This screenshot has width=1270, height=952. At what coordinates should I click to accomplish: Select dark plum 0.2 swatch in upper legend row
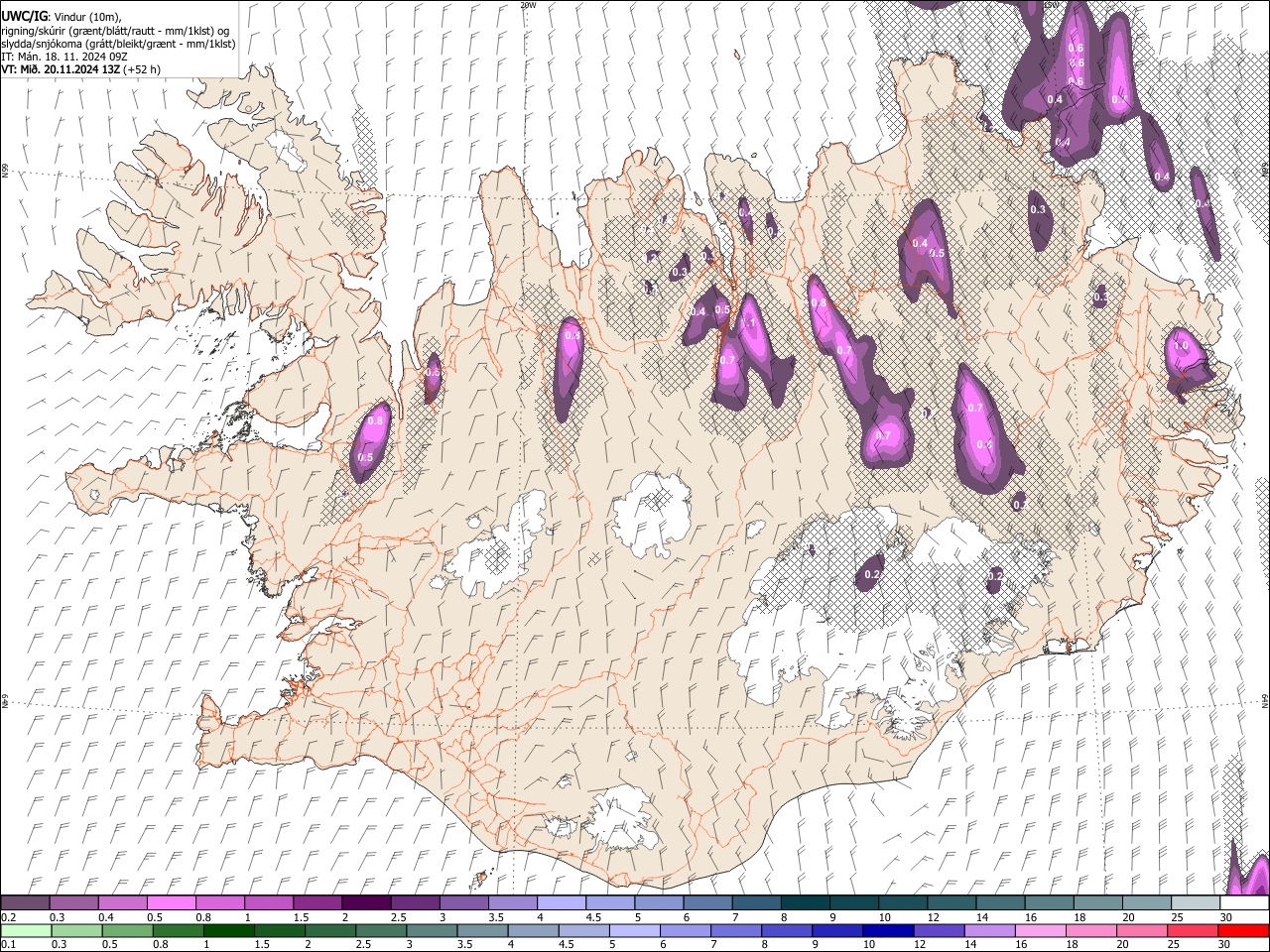tap(25, 903)
